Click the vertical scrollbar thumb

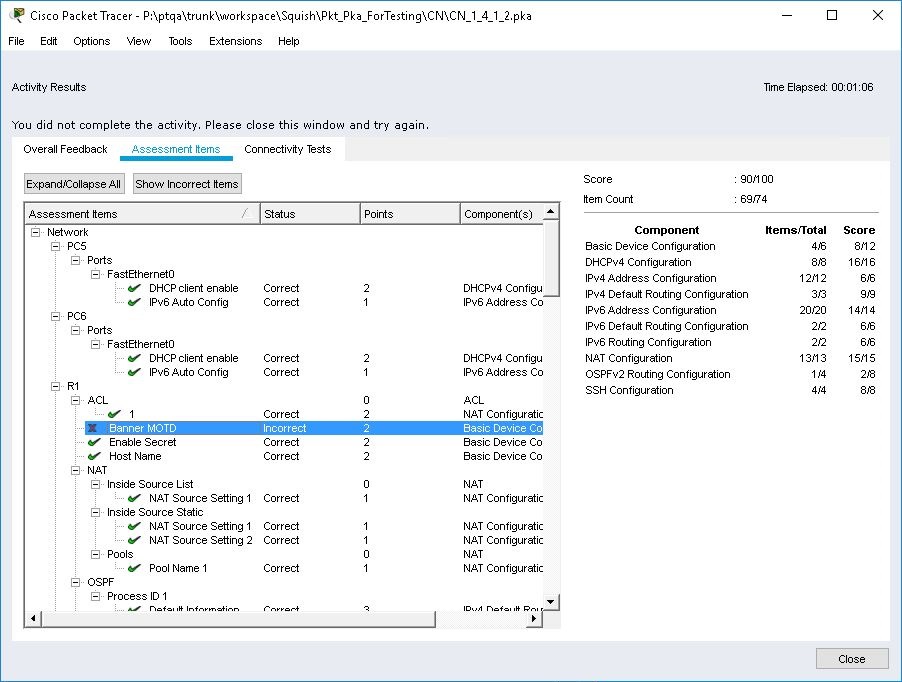coord(551,258)
